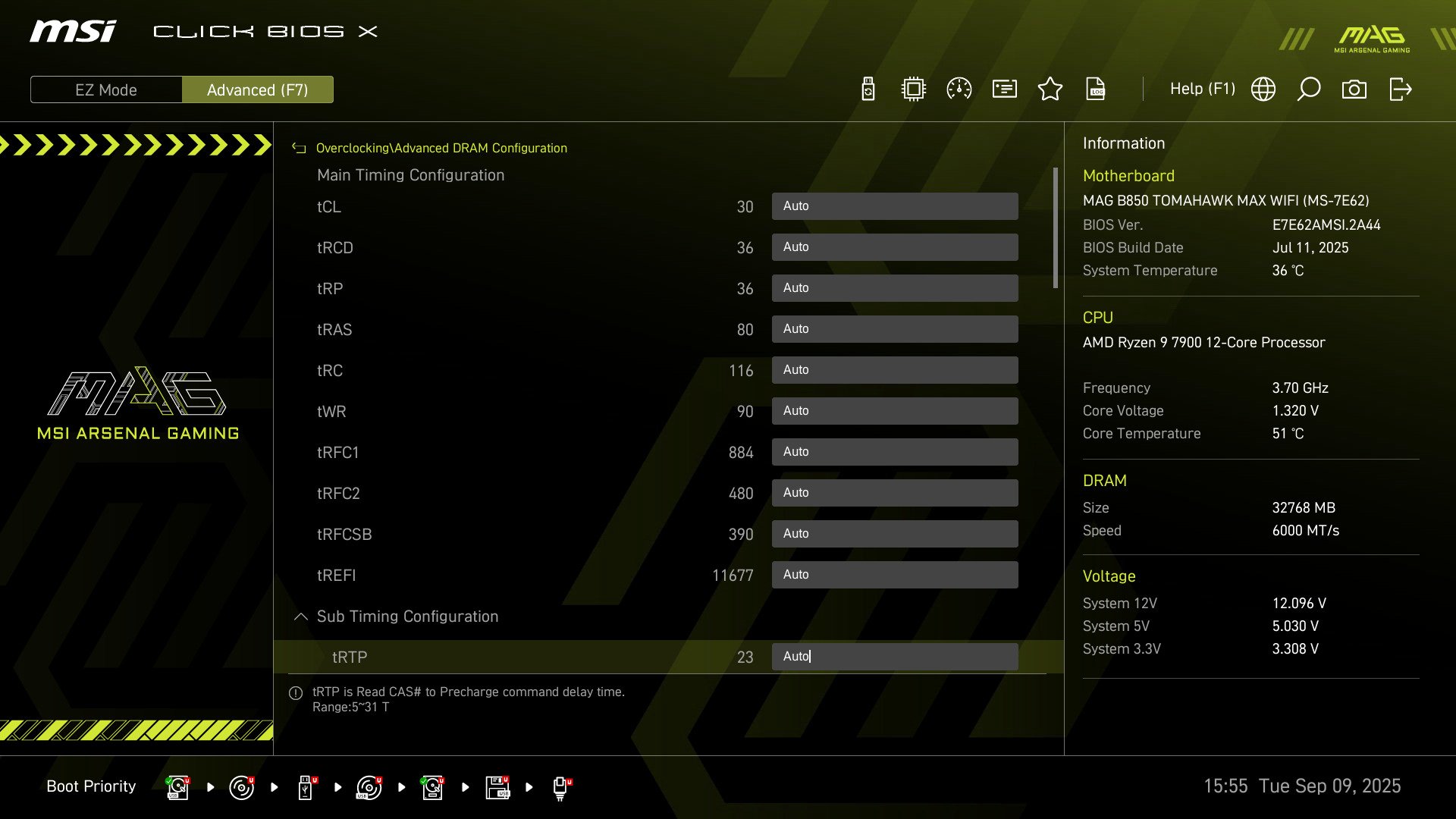Viewport: 1456px width, 819px height.
Task: Select the tRTP Auto value field
Action: click(x=895, y=656)
